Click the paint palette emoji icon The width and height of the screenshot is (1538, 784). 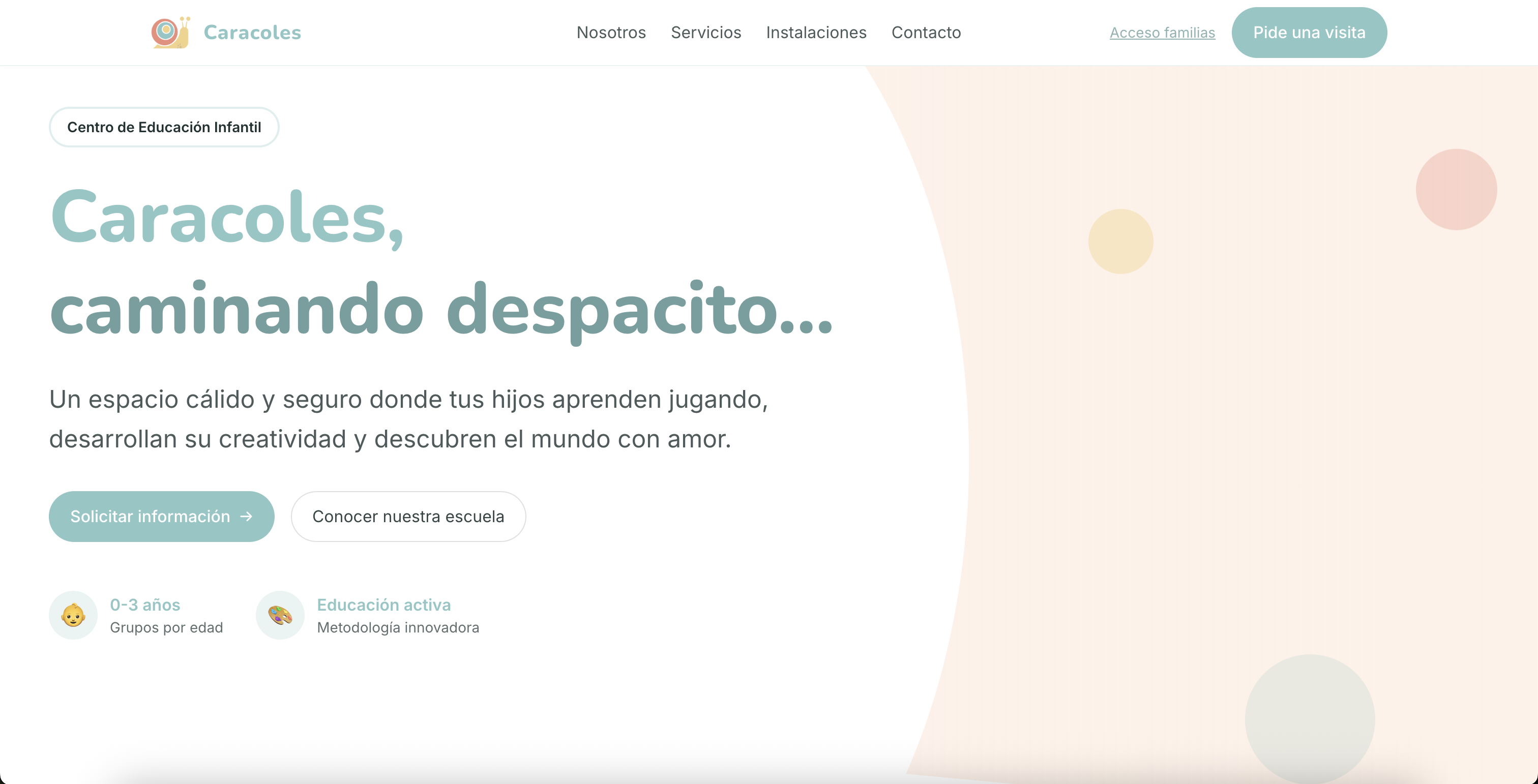click(x=280, y=615)
